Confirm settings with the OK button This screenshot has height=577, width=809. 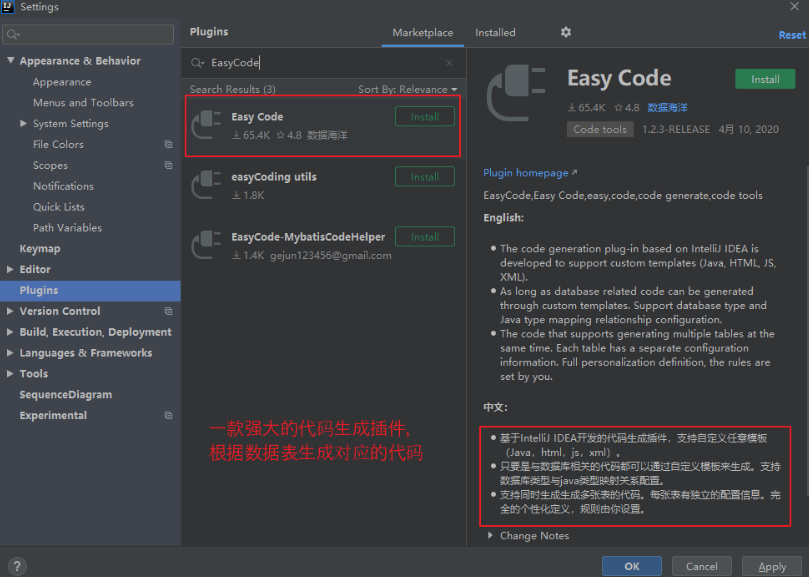click(x=632, y=566)
